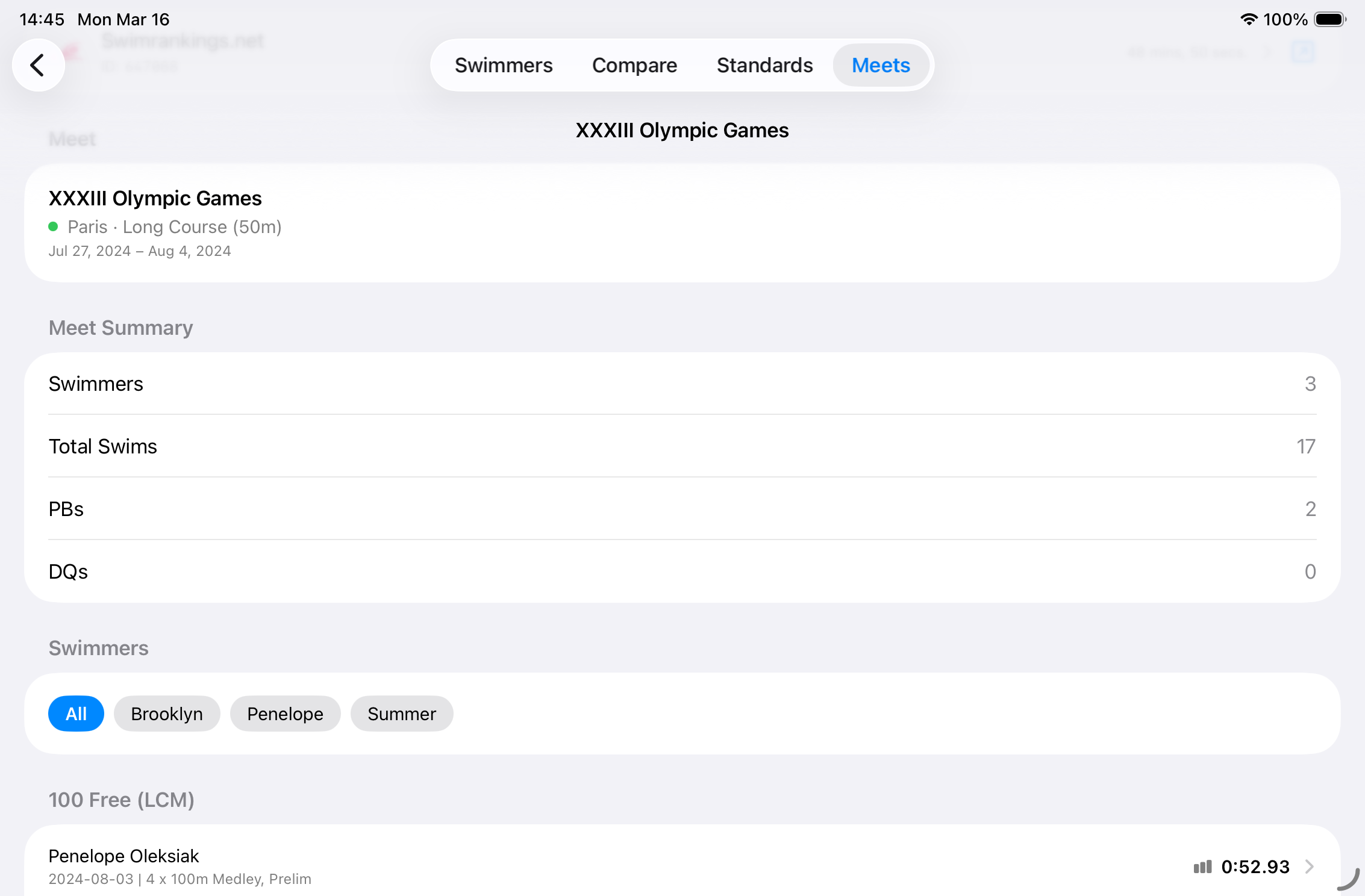Click the Swimmers count row

pyautogui.click(x=682, y=384)
